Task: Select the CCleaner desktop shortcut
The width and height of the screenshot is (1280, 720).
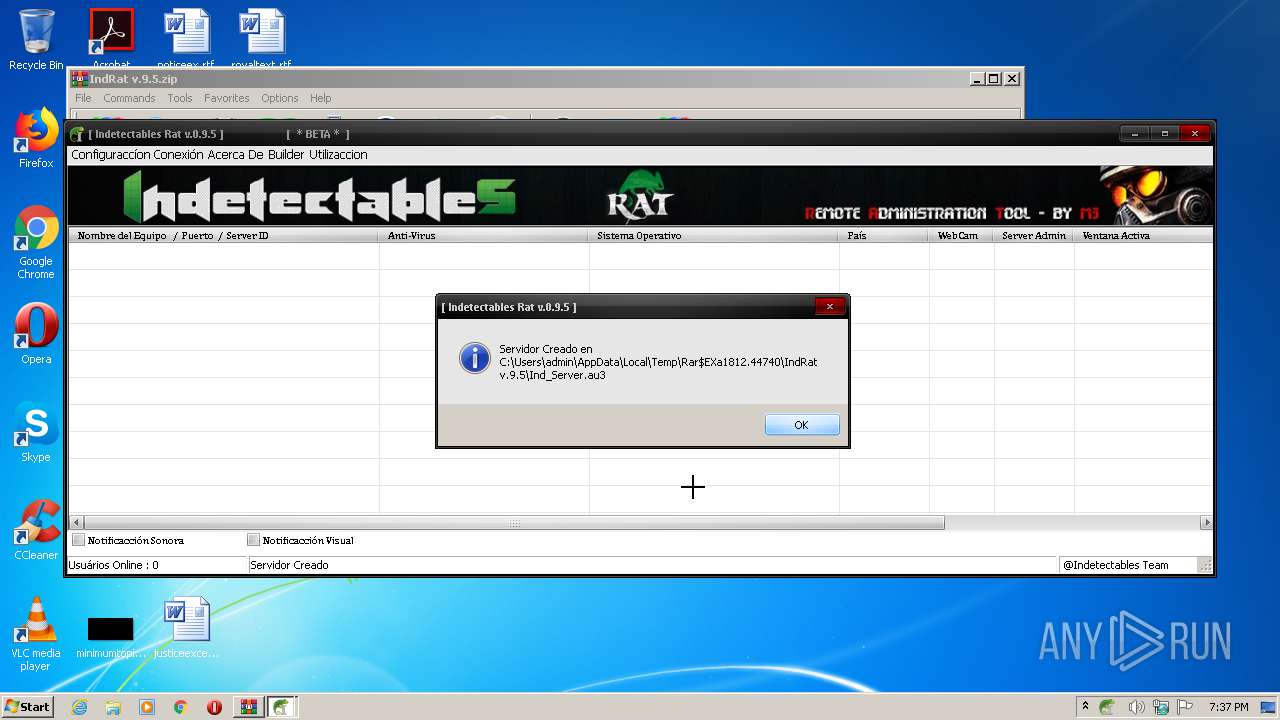Action: (x=36, y=530)
